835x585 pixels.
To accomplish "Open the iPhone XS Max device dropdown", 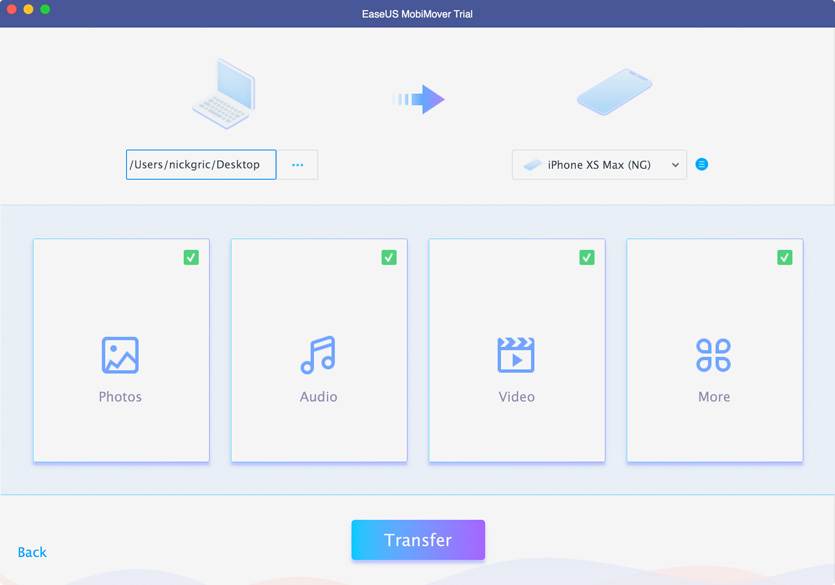I will (598, 165).
